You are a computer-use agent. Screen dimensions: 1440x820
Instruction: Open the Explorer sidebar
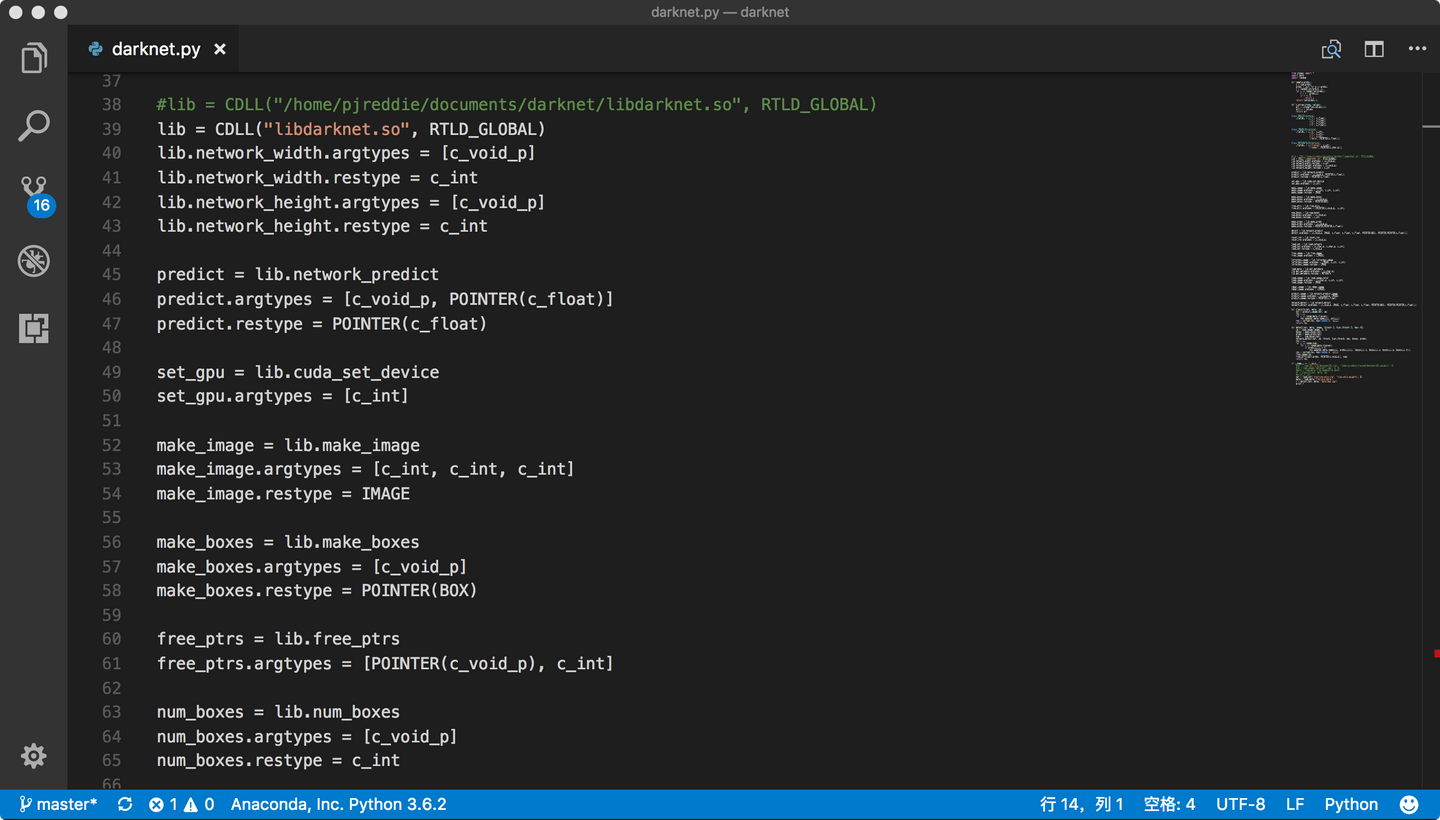pos(33,57)
